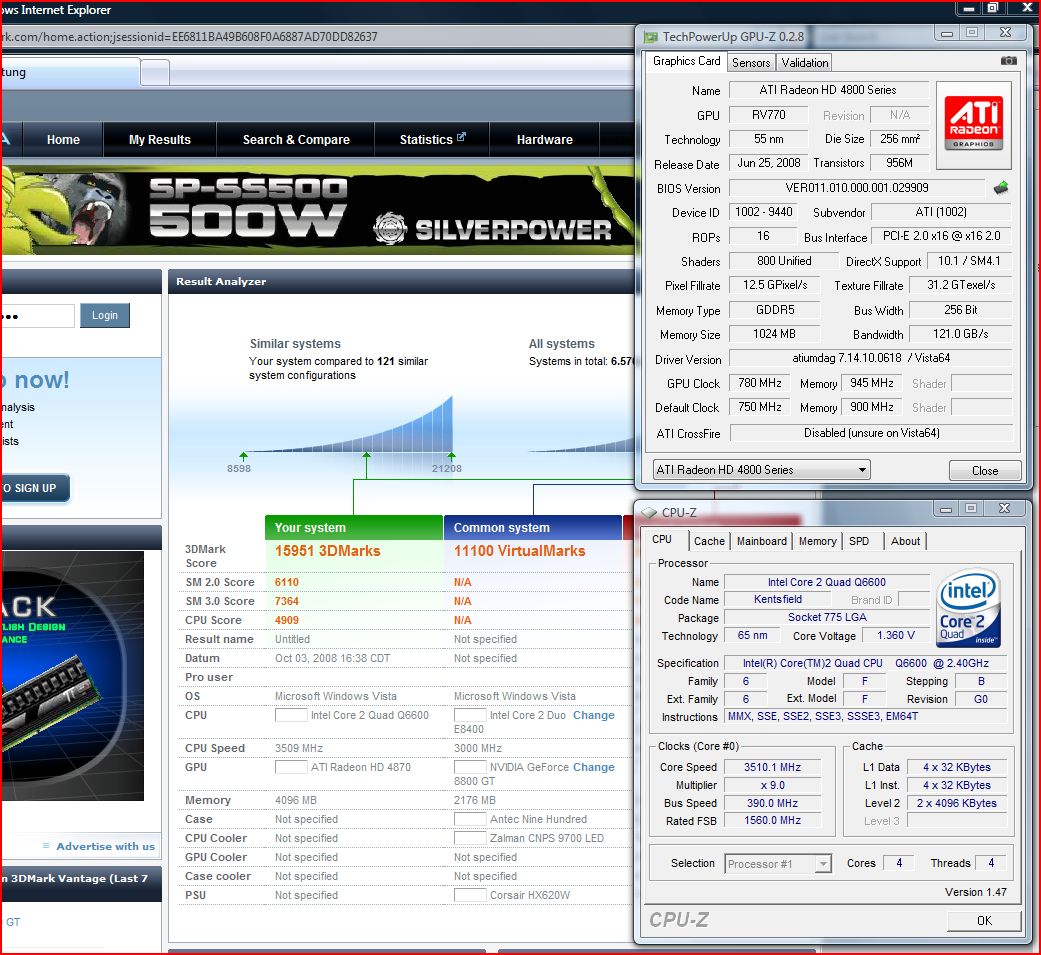
Task: Click the CPU-Z title bar app icon
Action: click(x=649, y=513)
